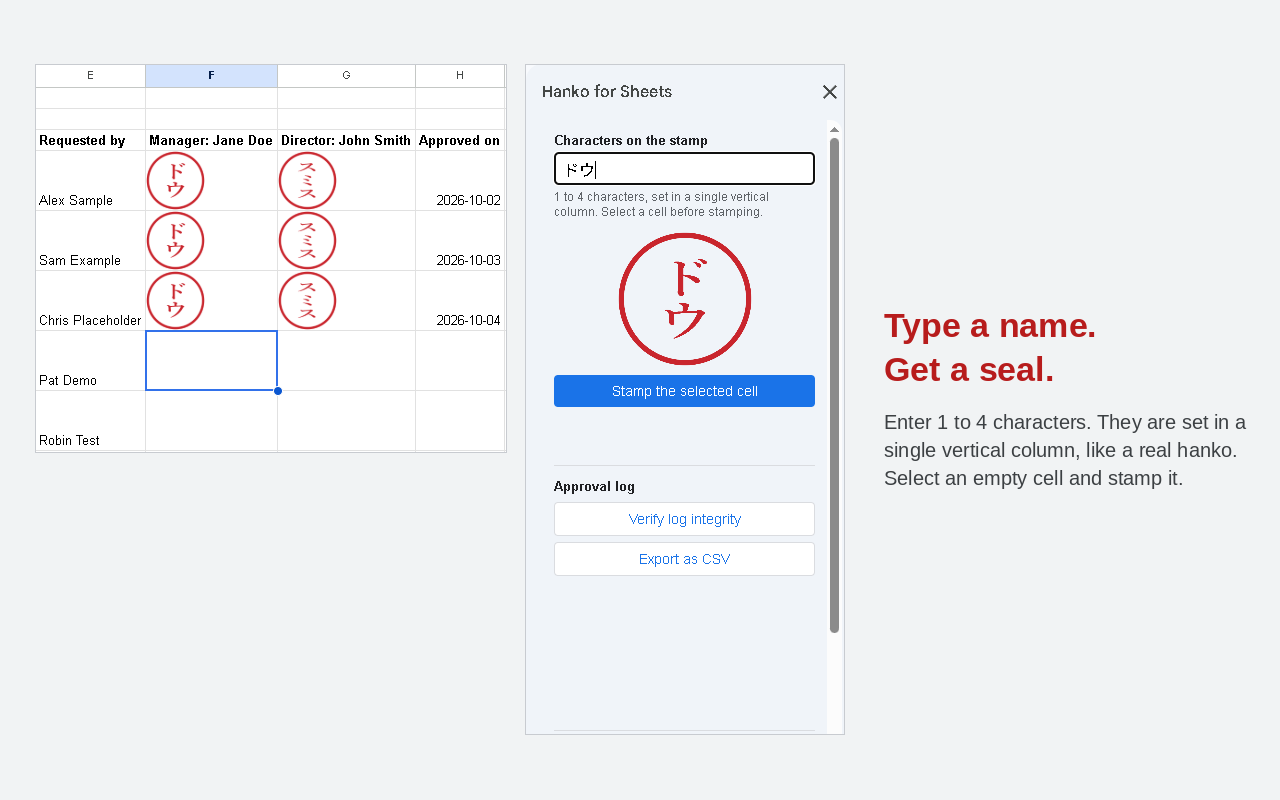
Task: Select the 'Director: John Smith' header cell
Action: coord(346,140)
